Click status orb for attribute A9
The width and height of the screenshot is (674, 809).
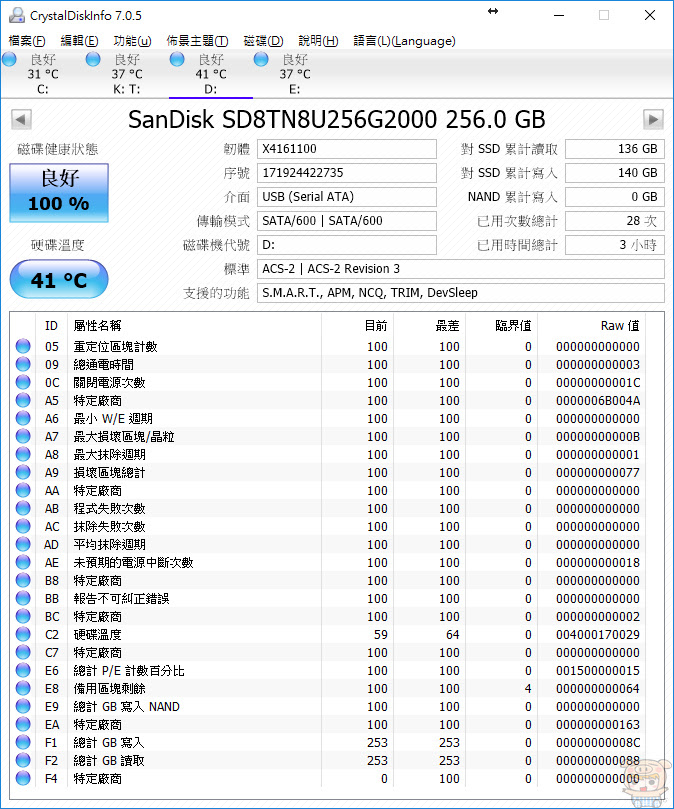(x=23, y=472)
